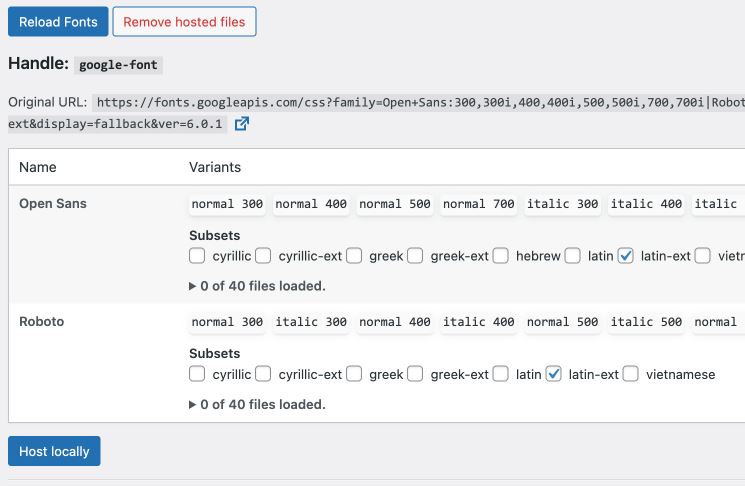
Task: Expand Open Sans files loaded details
Action: 257,286
